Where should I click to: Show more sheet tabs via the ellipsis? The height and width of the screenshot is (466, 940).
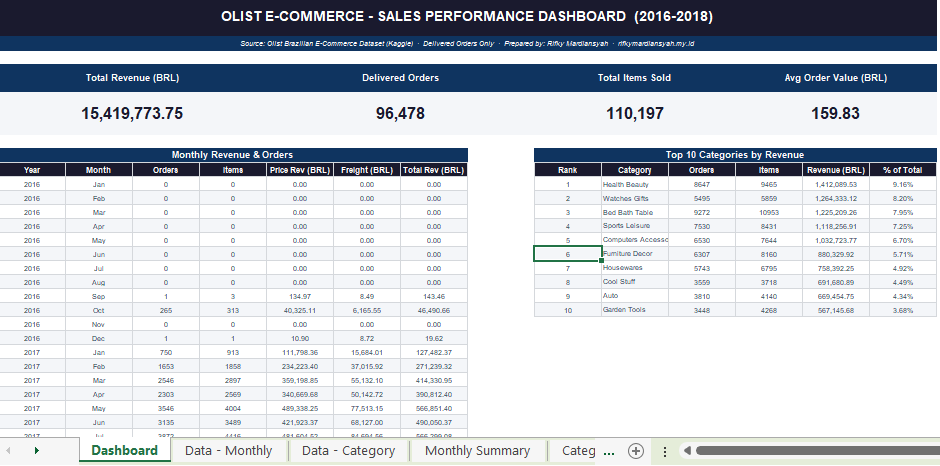610,451
